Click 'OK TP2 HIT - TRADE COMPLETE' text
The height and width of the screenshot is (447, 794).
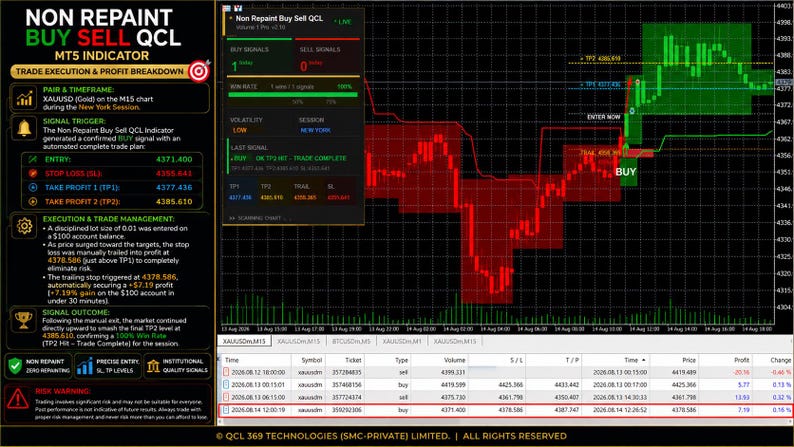301,158
